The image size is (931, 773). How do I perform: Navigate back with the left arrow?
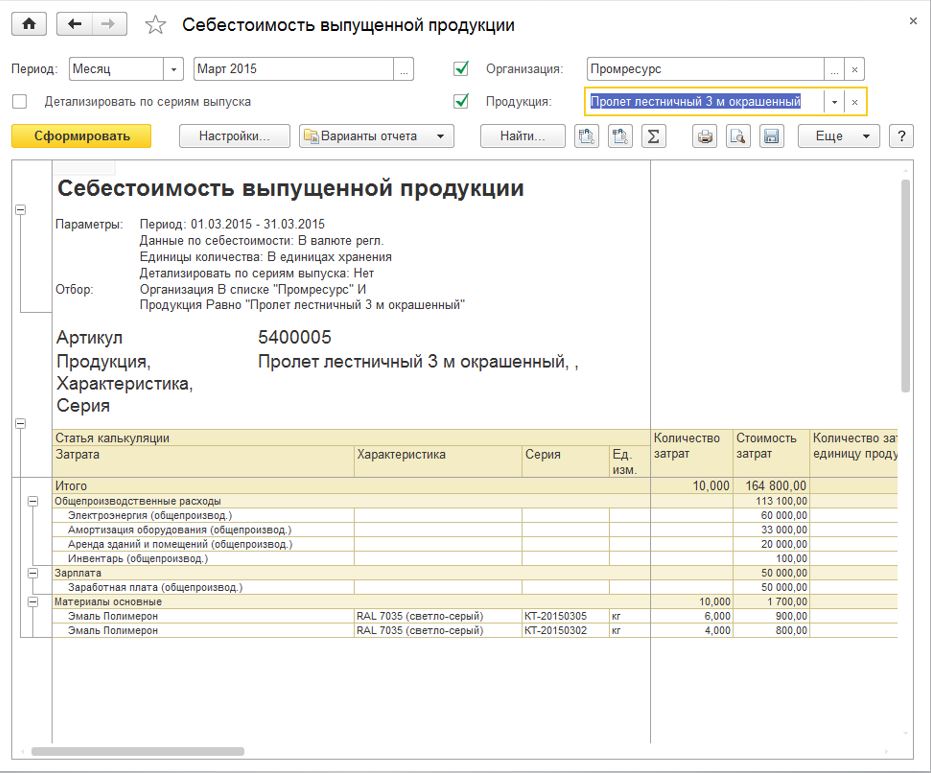(x=74, y=24)
